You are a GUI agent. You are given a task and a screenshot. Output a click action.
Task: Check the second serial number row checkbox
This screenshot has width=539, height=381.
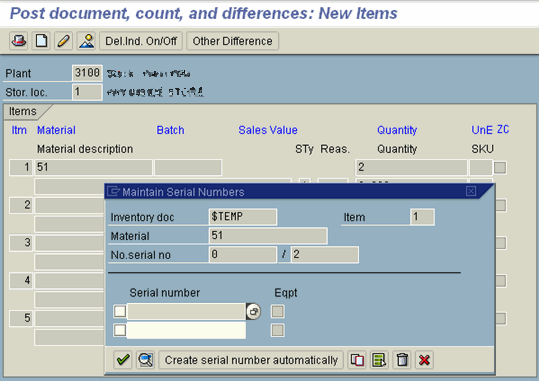(120, 330)
